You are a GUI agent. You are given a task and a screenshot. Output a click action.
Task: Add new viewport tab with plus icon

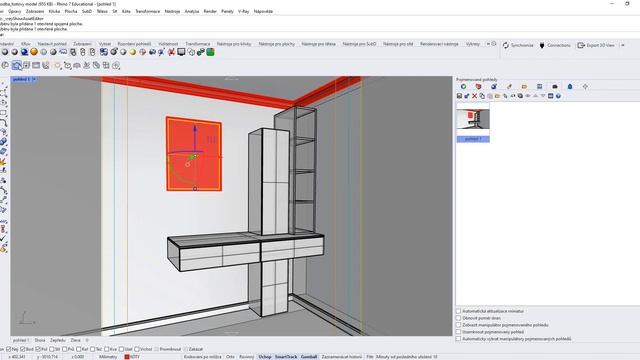87,340
